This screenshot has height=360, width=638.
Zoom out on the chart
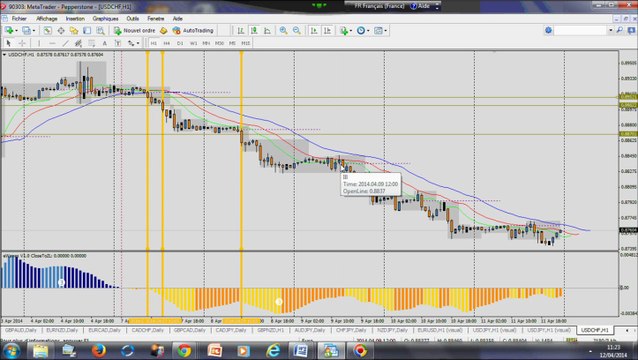(x=297, y=31)
